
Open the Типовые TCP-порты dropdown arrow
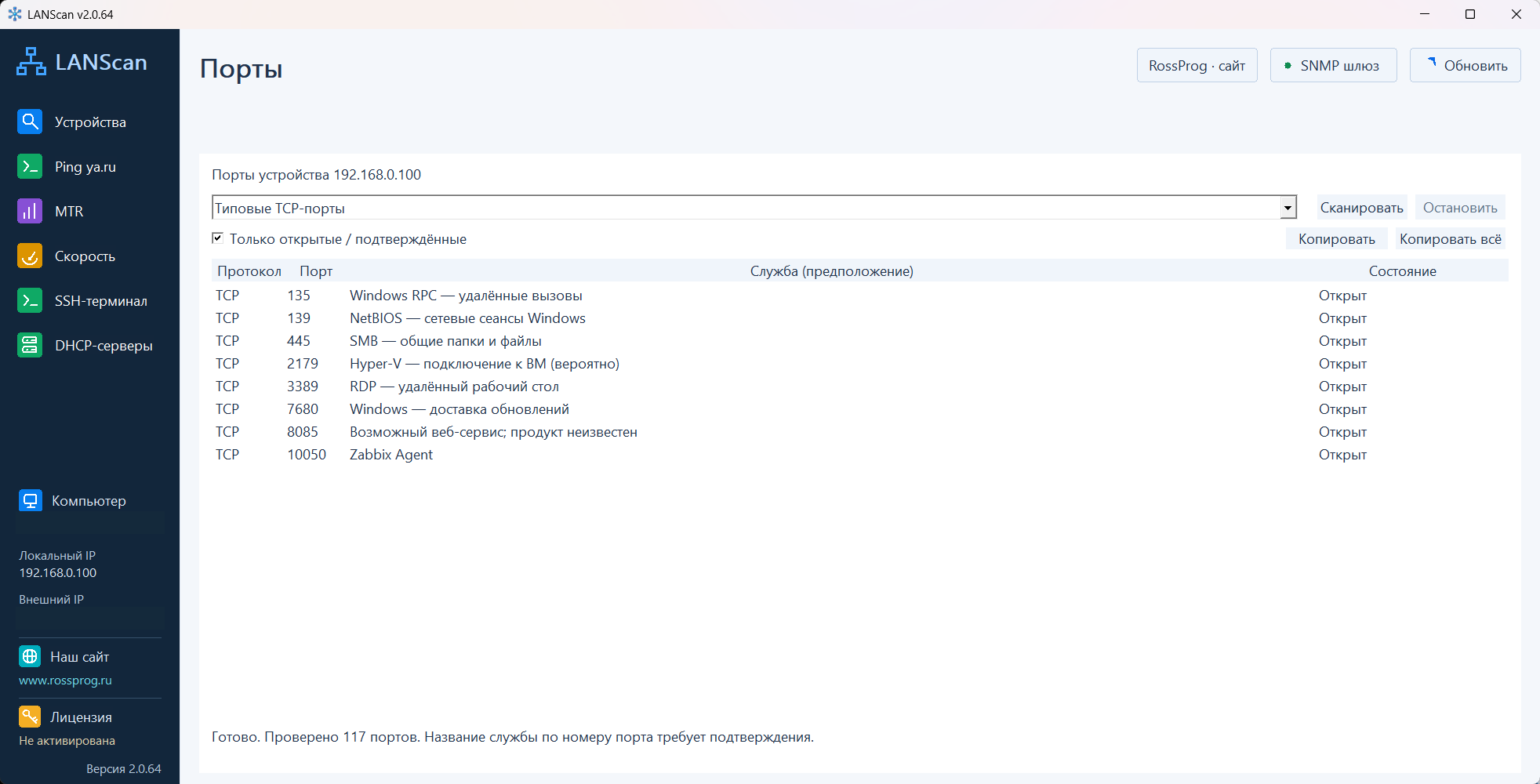click(1288, 208)
